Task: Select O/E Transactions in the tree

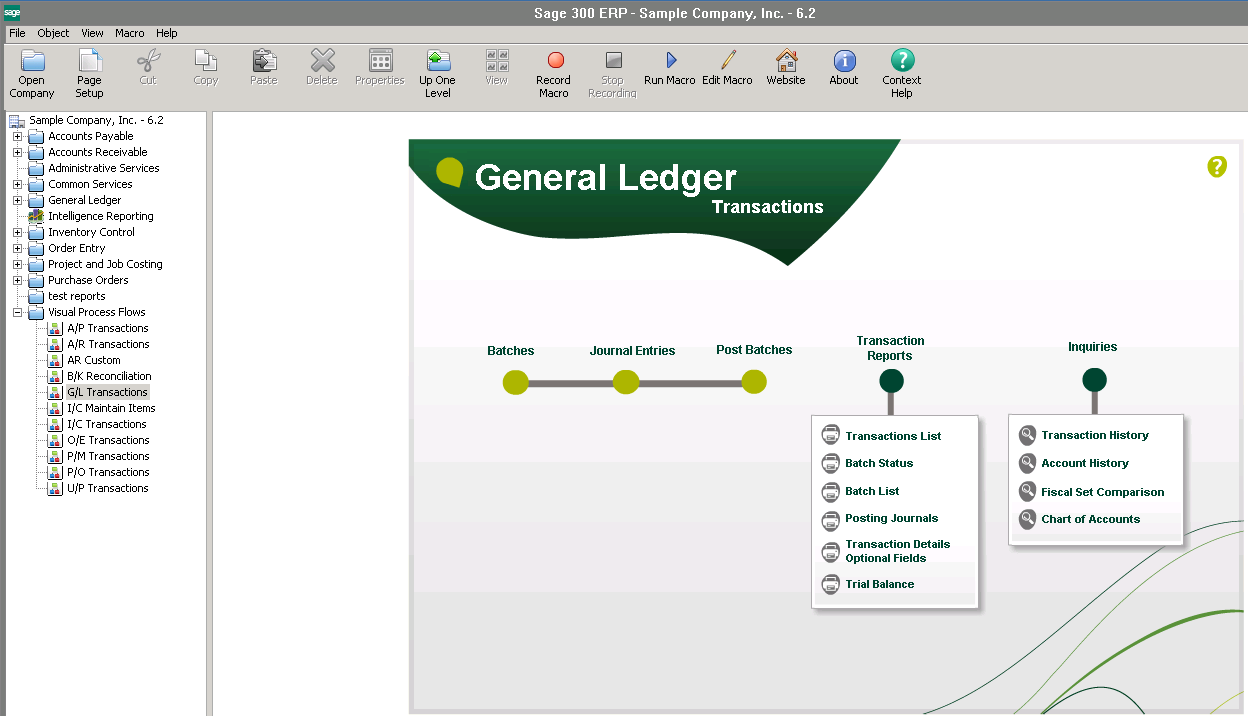Action: pos(108,440)
